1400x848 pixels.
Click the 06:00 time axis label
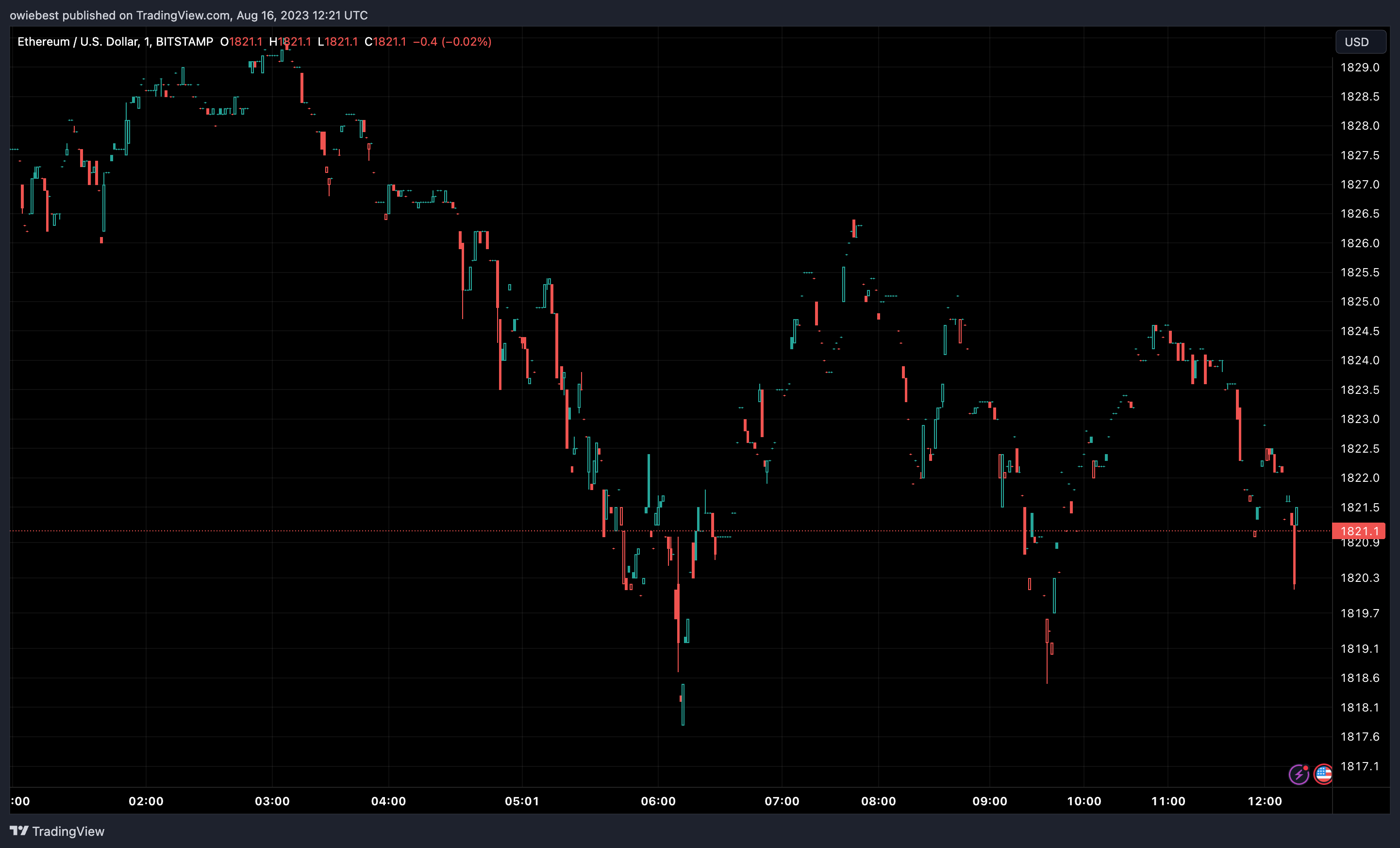click(x=658, y=801)
